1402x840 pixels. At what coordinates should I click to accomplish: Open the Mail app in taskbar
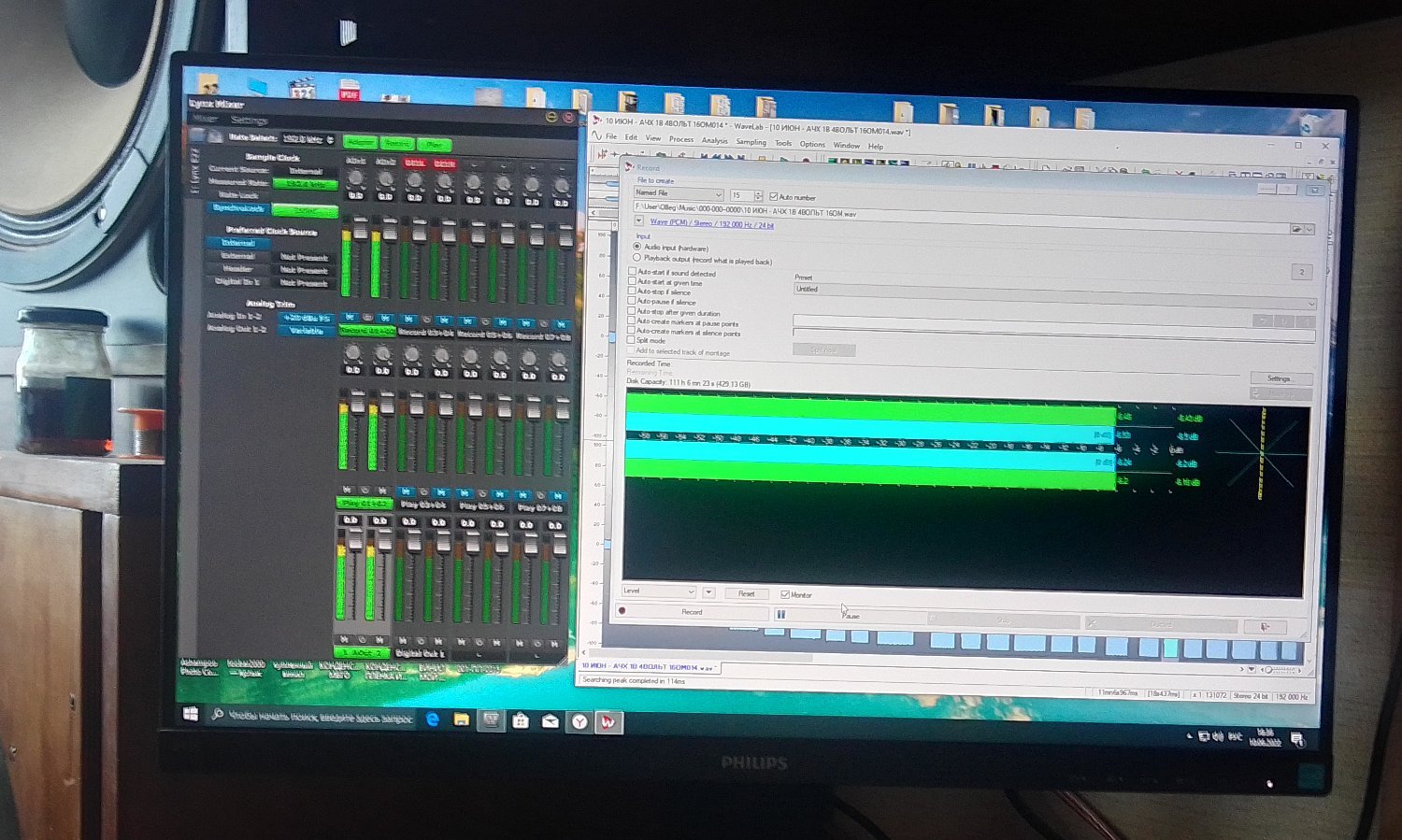click(x=550, y=720)
